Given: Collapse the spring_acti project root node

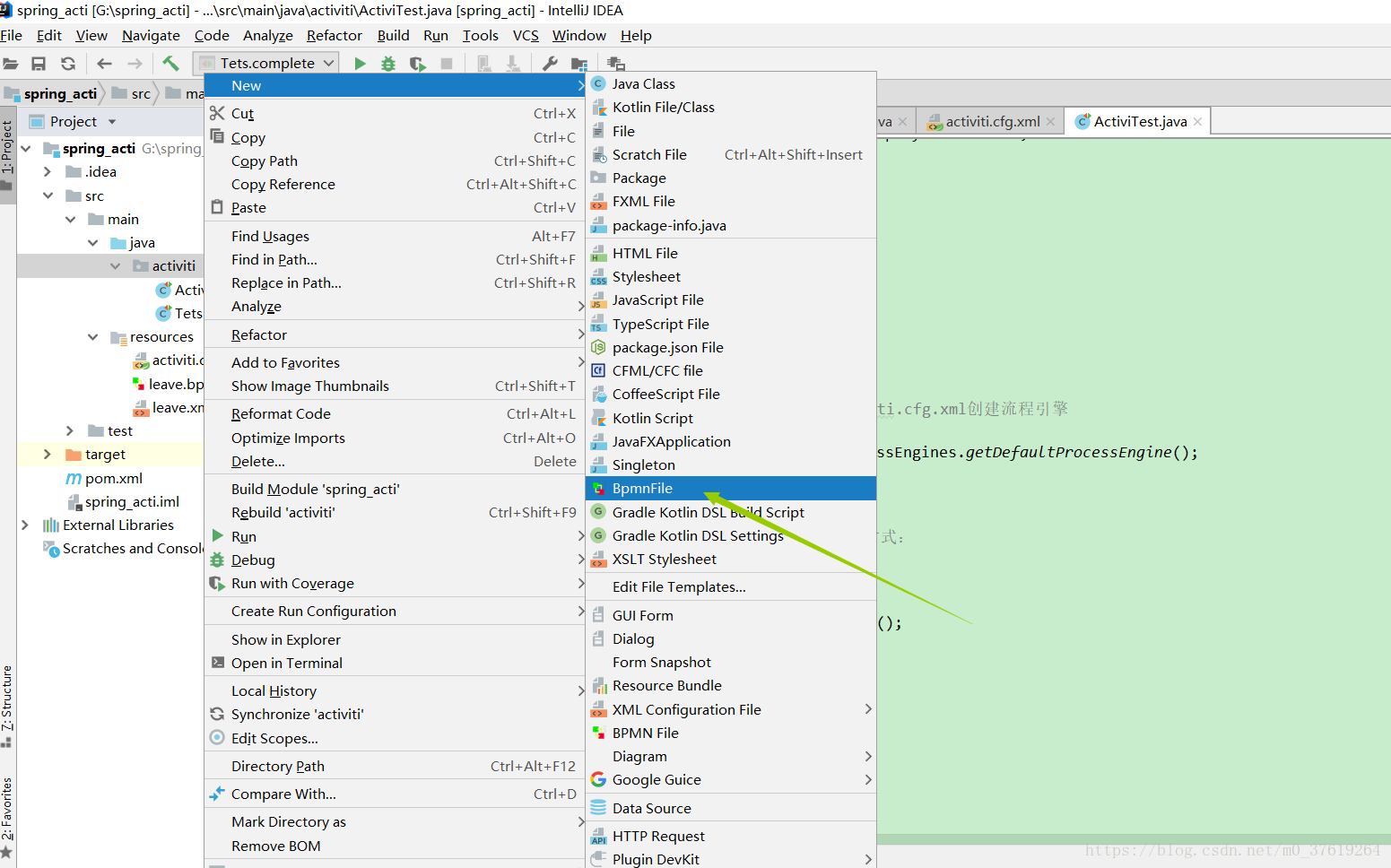Looking at the screenshot, I should click(26, 149).
